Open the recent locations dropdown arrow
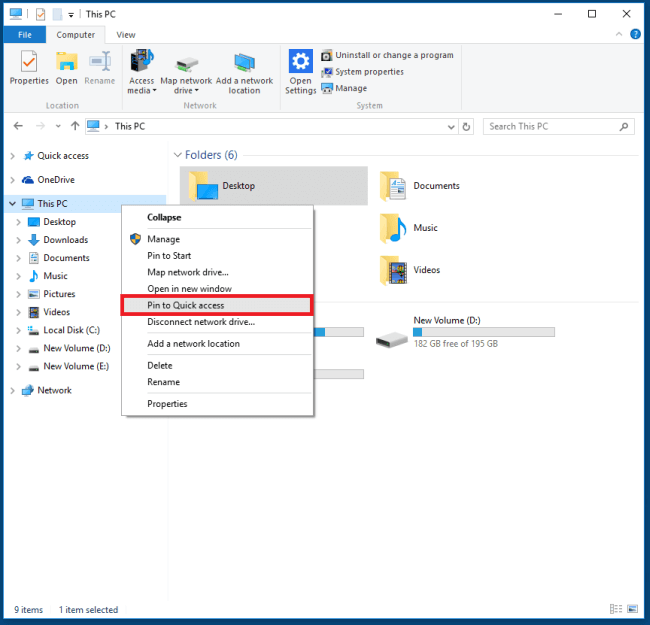Screen dimensions: 650x625 click(x=58, y=126)
